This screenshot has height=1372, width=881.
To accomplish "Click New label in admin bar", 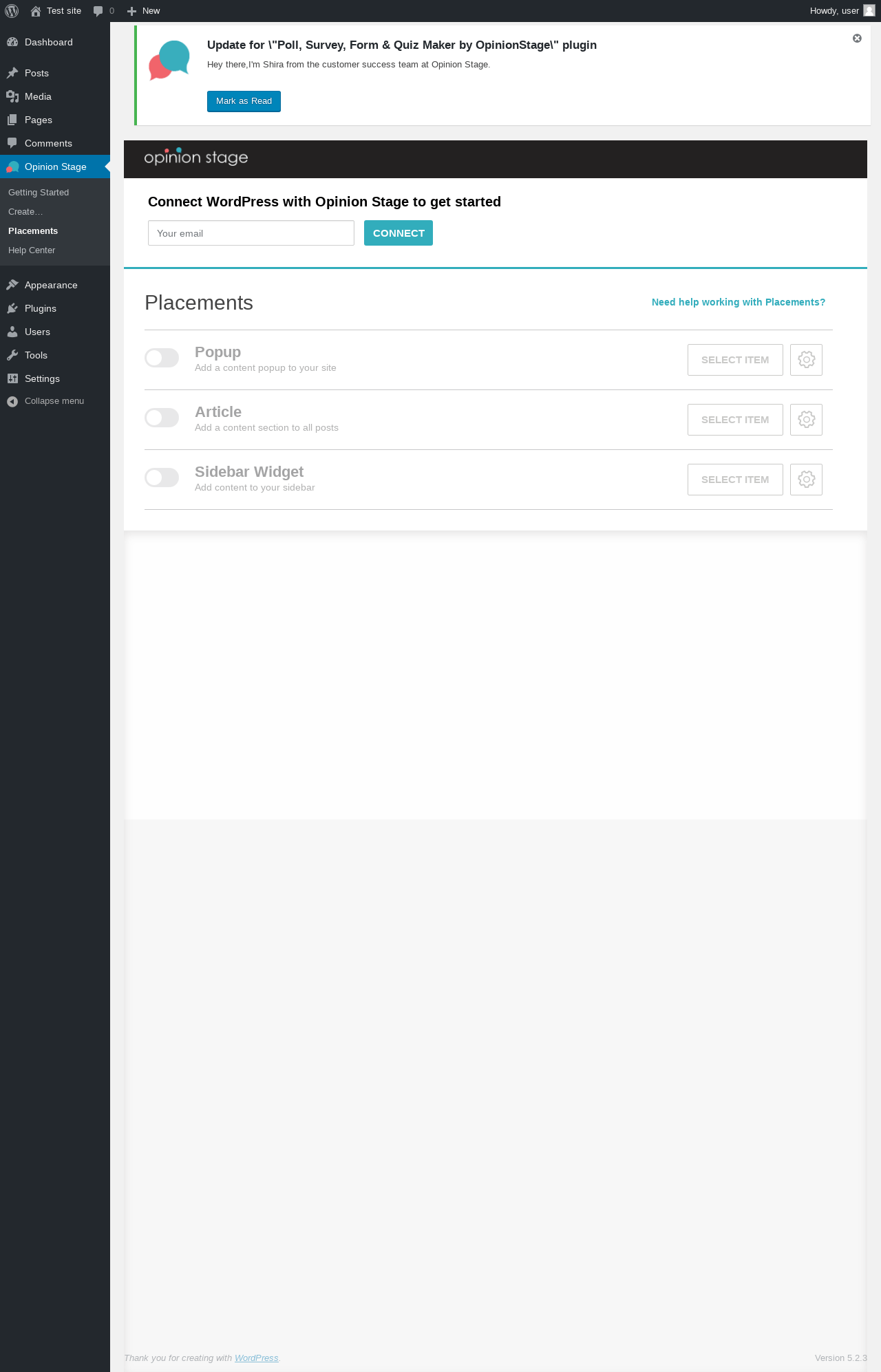I will coord(151,11).
